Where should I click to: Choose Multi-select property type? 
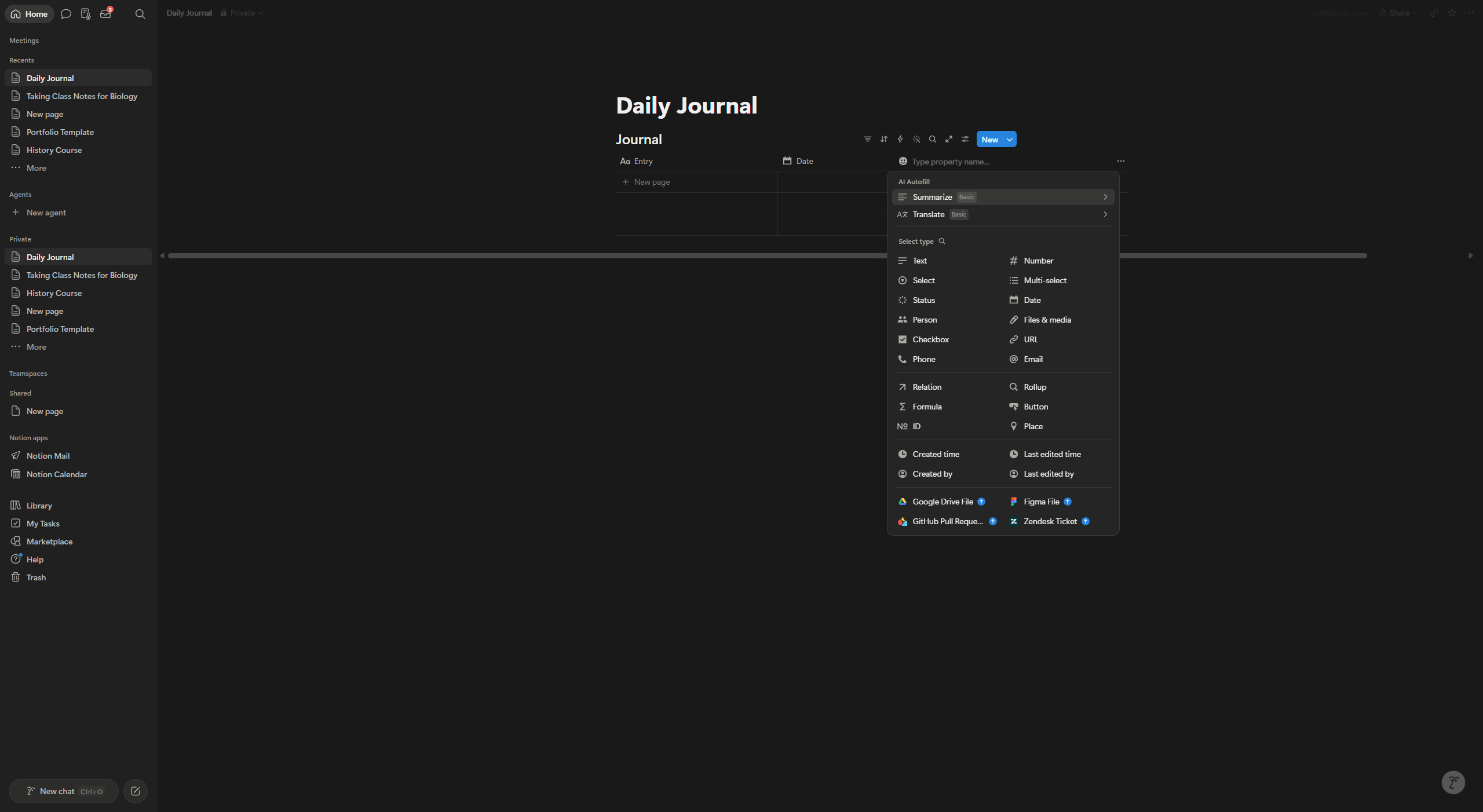(1059, 280)
